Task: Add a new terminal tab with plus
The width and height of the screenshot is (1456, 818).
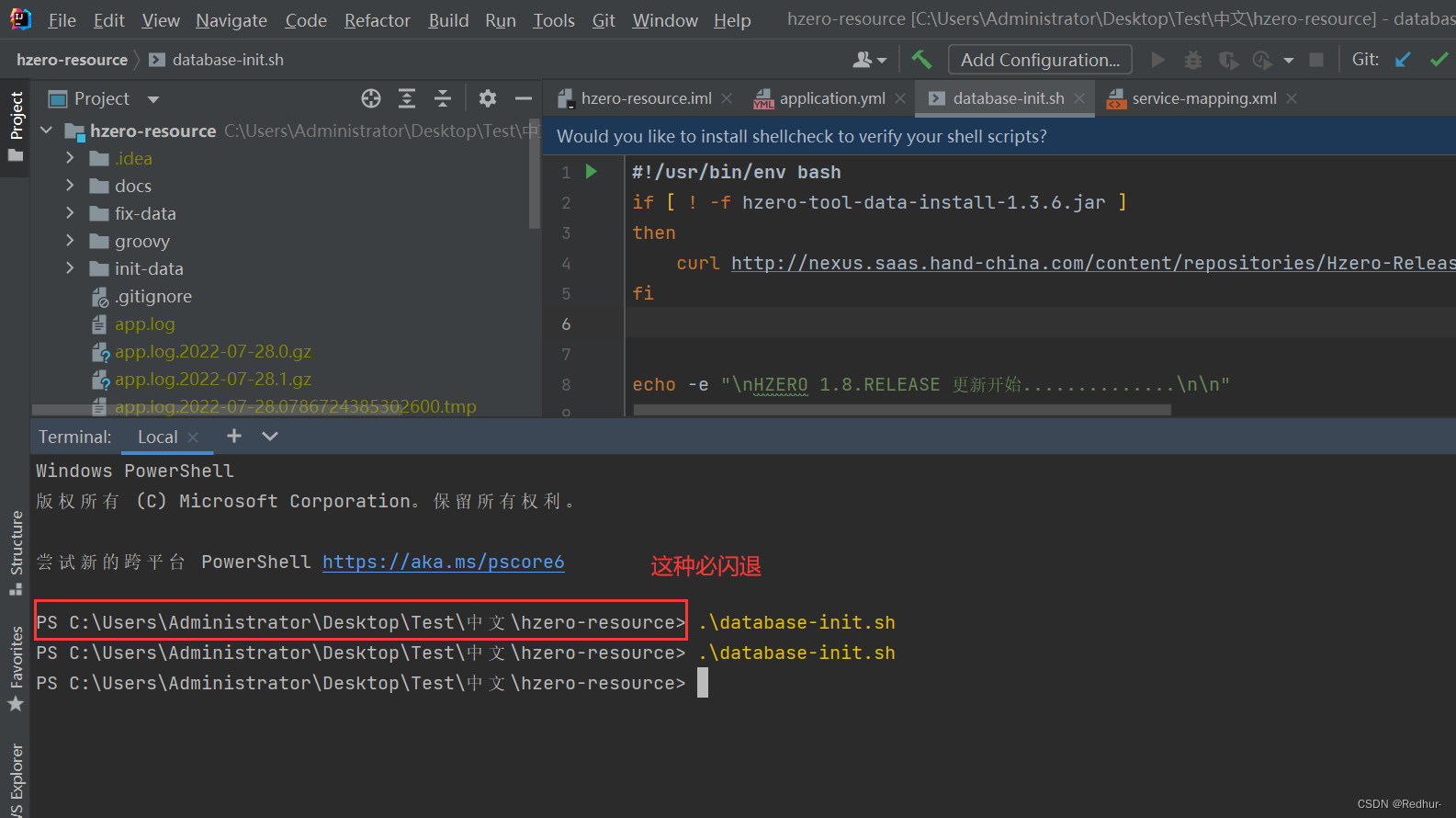Action: [234, 436]
